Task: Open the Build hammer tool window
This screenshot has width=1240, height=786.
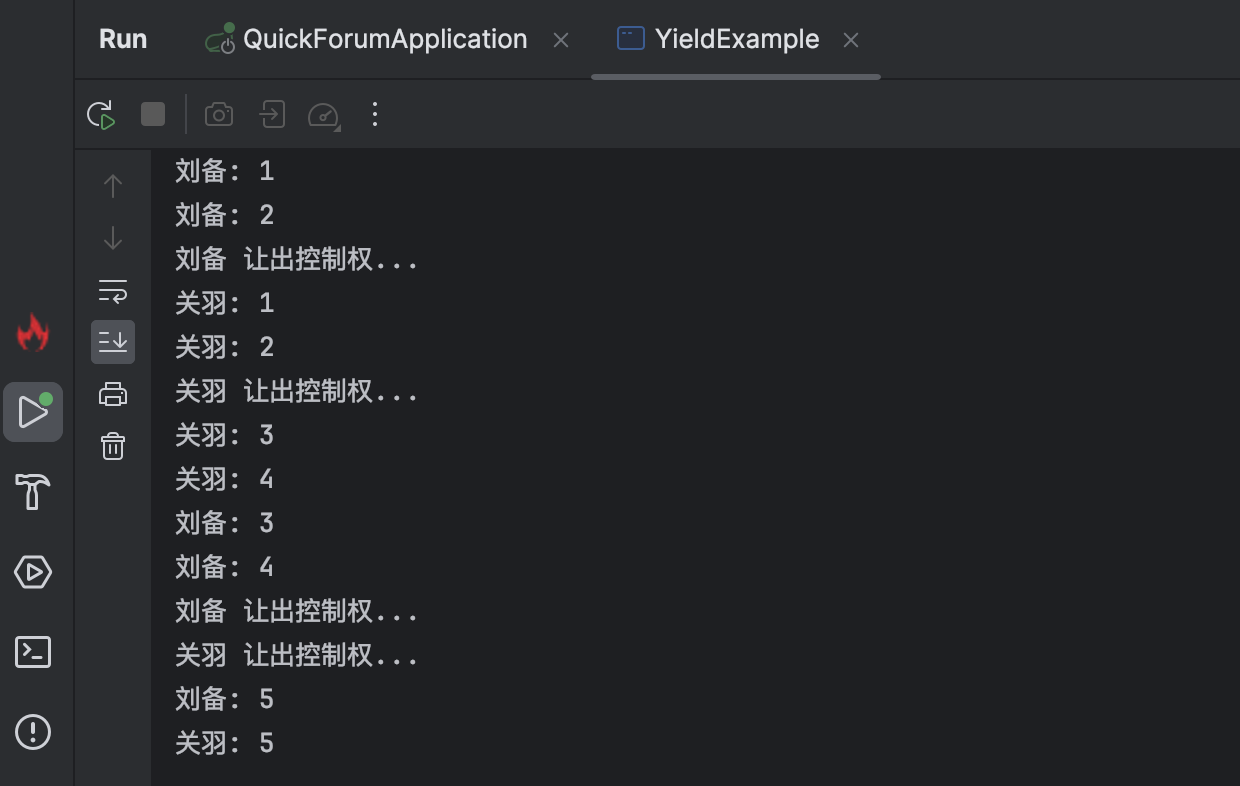Action: [33, 492]
